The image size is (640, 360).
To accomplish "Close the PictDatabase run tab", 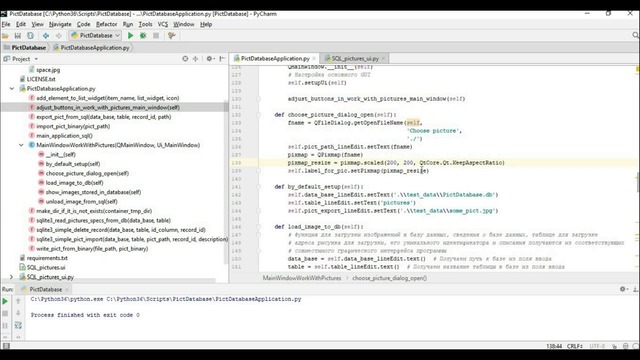I will pyautogui.click(x=67, y=289).
